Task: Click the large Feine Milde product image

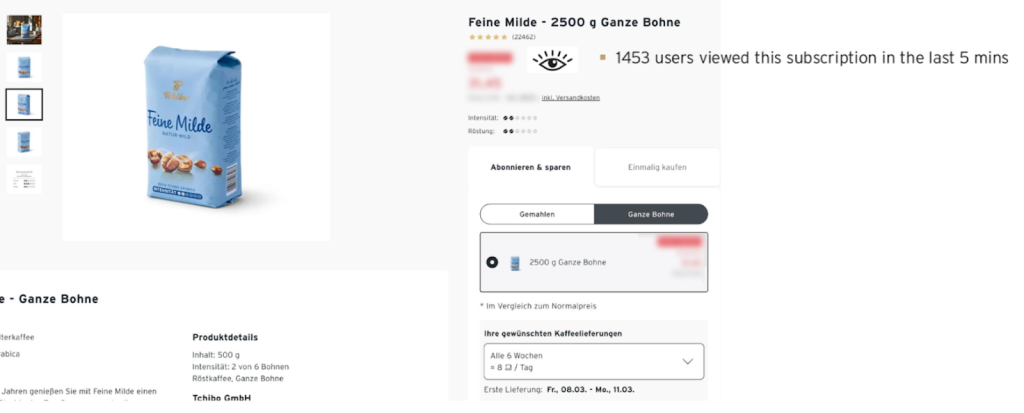Action: pos(196,126)
